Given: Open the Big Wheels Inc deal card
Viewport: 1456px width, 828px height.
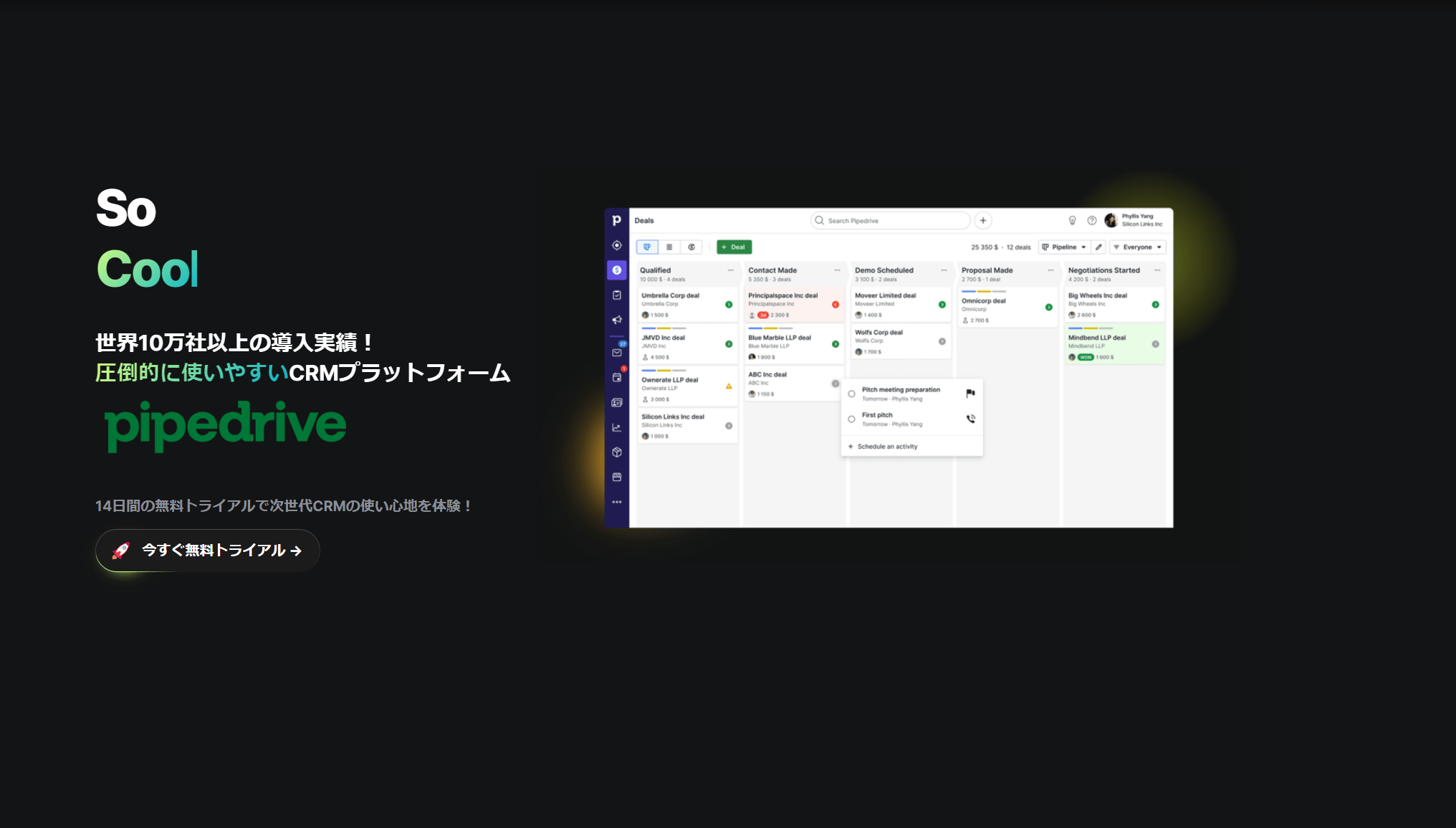Looking at the screenshot, I should click(x=1114, y=305).
